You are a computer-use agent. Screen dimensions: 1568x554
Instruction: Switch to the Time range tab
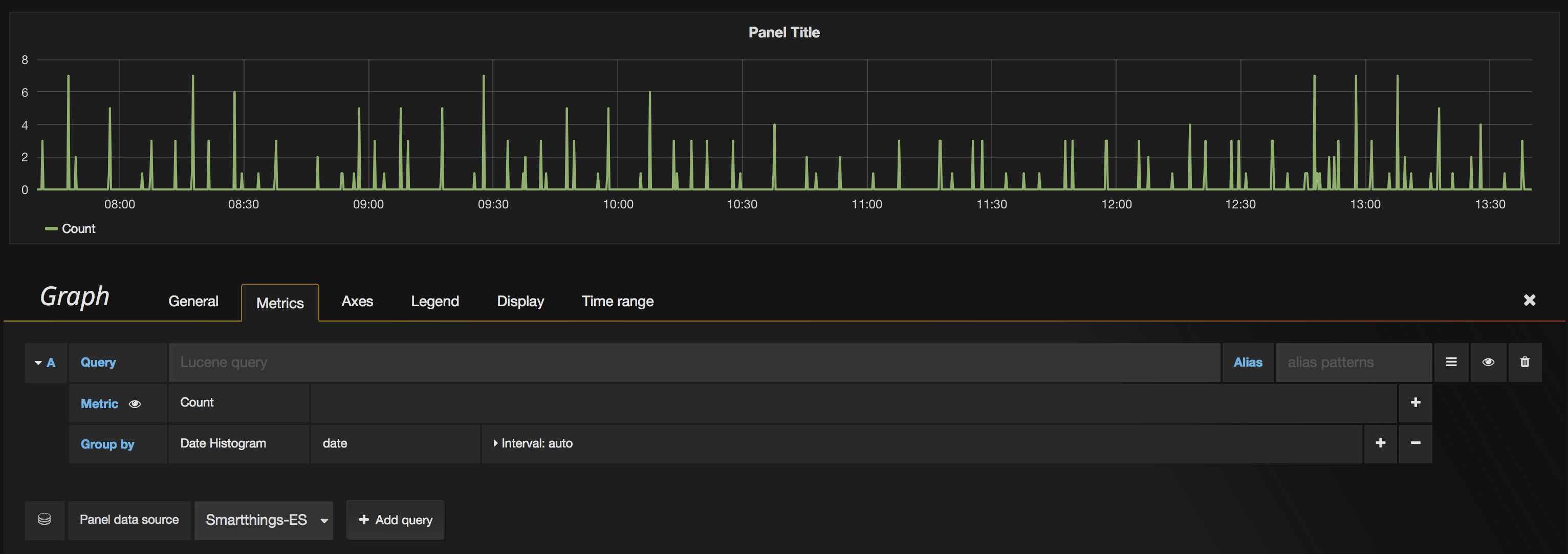[617, 302]
